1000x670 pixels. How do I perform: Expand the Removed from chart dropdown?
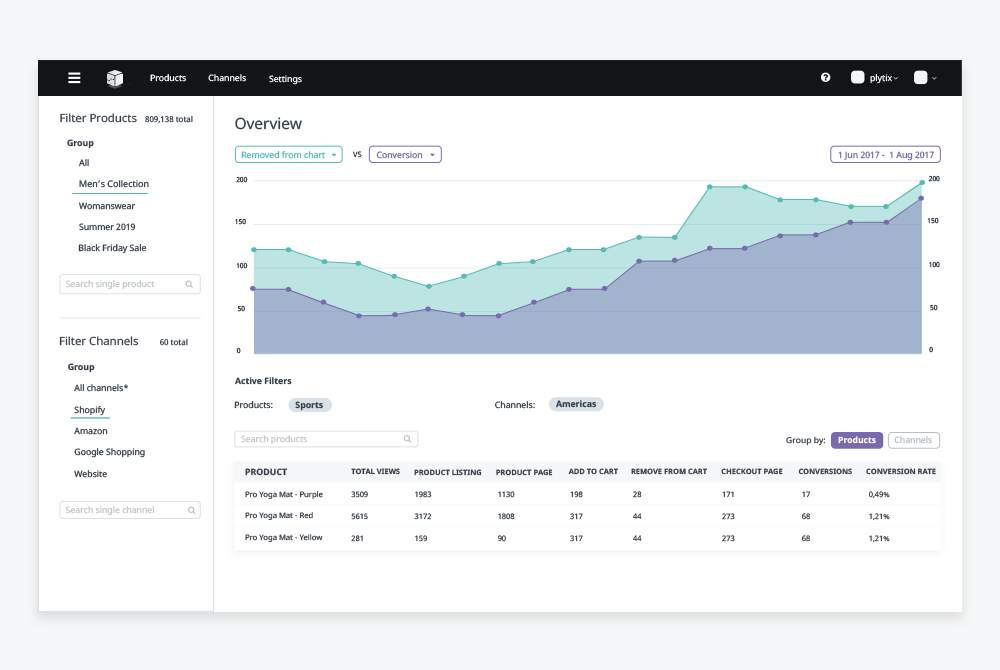coord(289,155)
